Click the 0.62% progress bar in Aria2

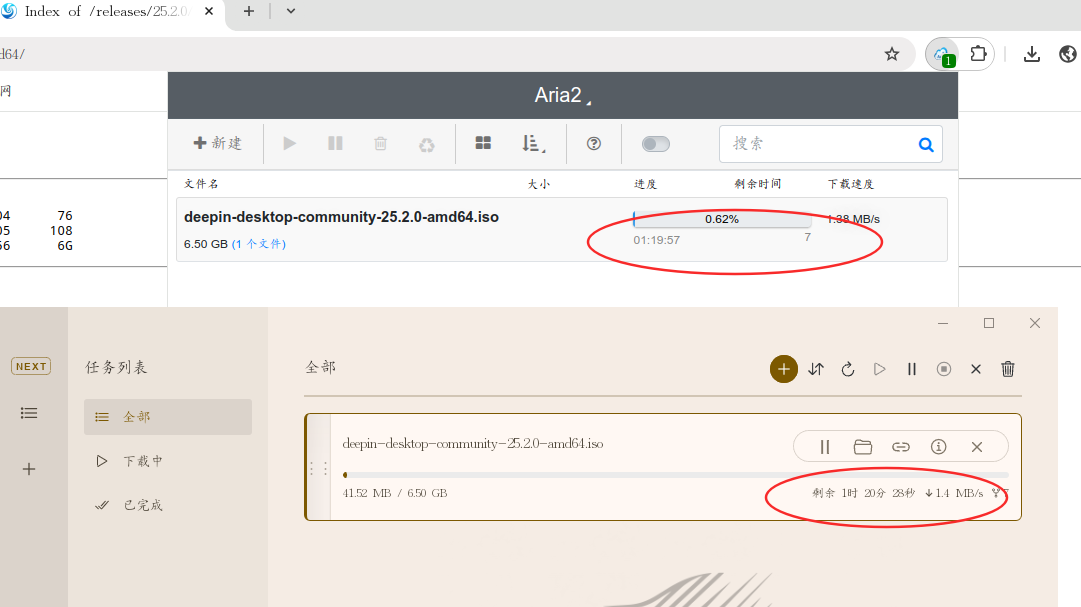pyautogui.click(x=722, y=219)
